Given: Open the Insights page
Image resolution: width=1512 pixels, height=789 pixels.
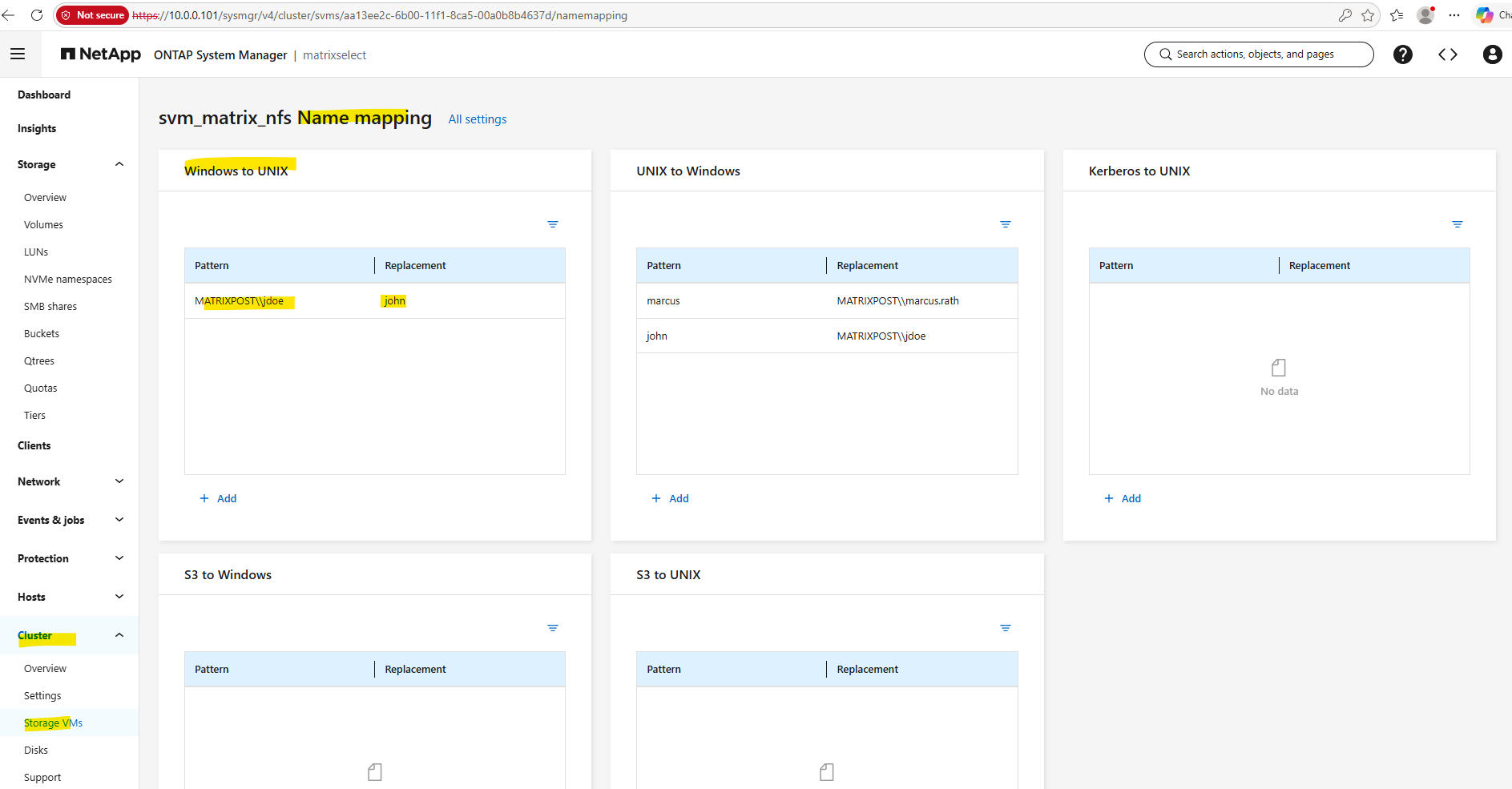Looking at the screenshot, I should click(x=37, y=128).
